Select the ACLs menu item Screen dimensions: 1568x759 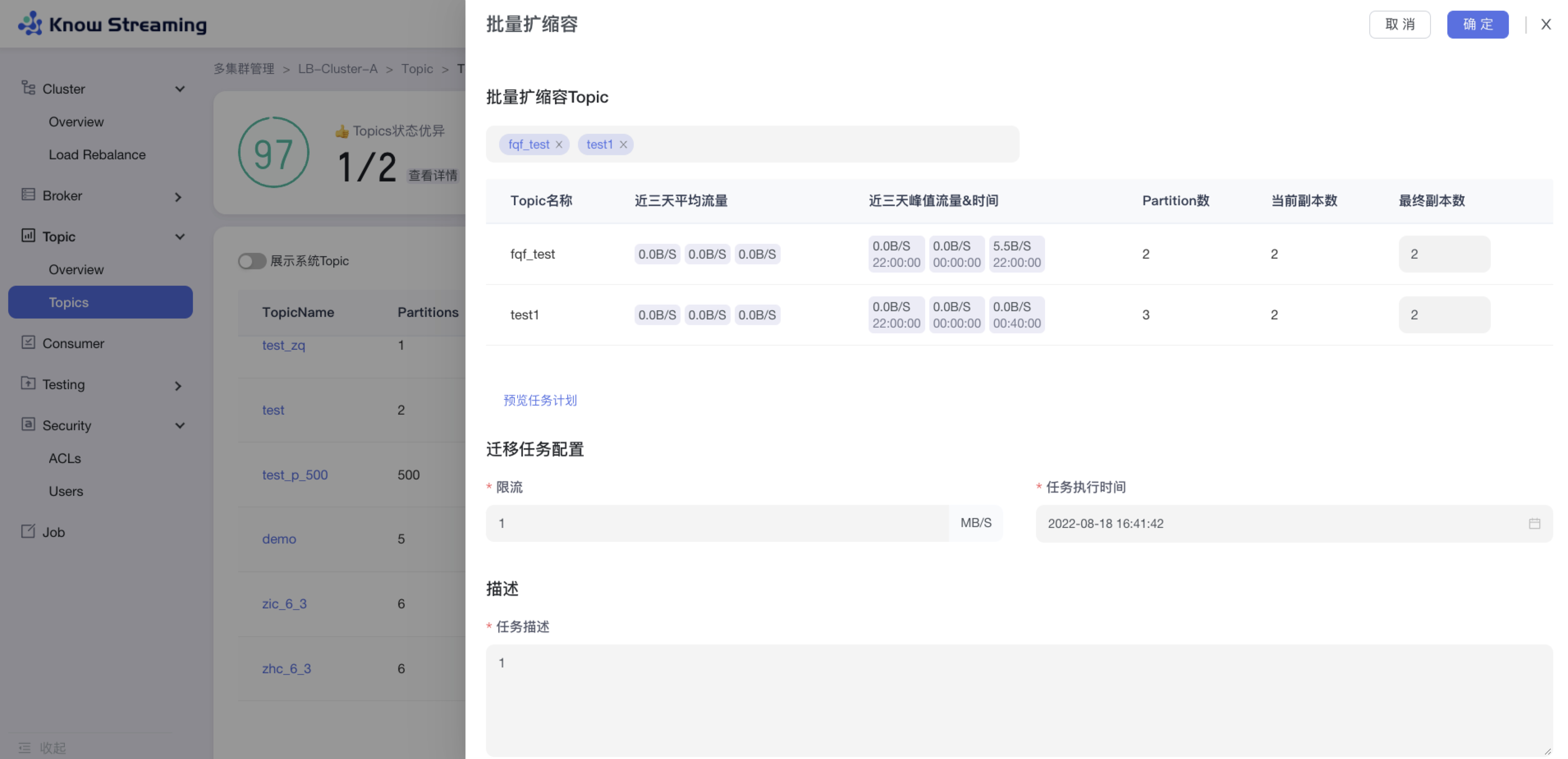coord(64,459)
